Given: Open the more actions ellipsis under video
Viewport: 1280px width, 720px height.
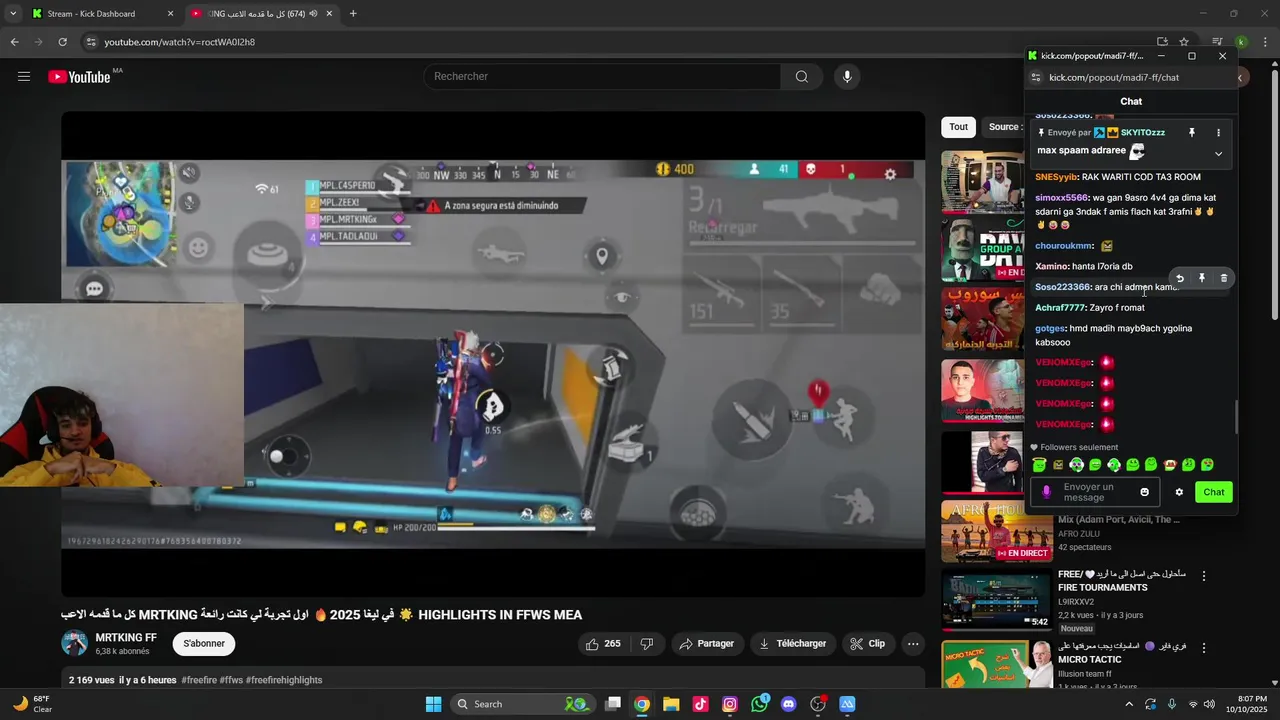Looking at the screenshot, I should point(913,644).
